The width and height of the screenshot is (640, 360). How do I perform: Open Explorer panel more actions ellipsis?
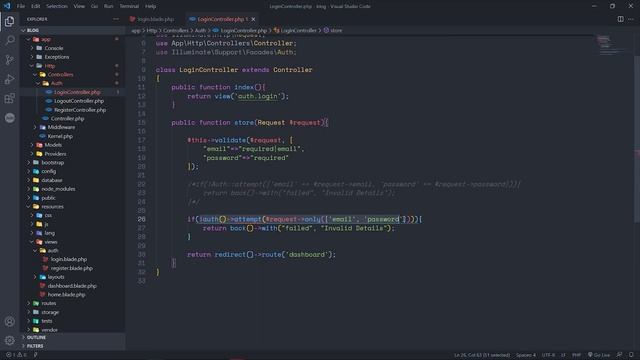point(116,19)
